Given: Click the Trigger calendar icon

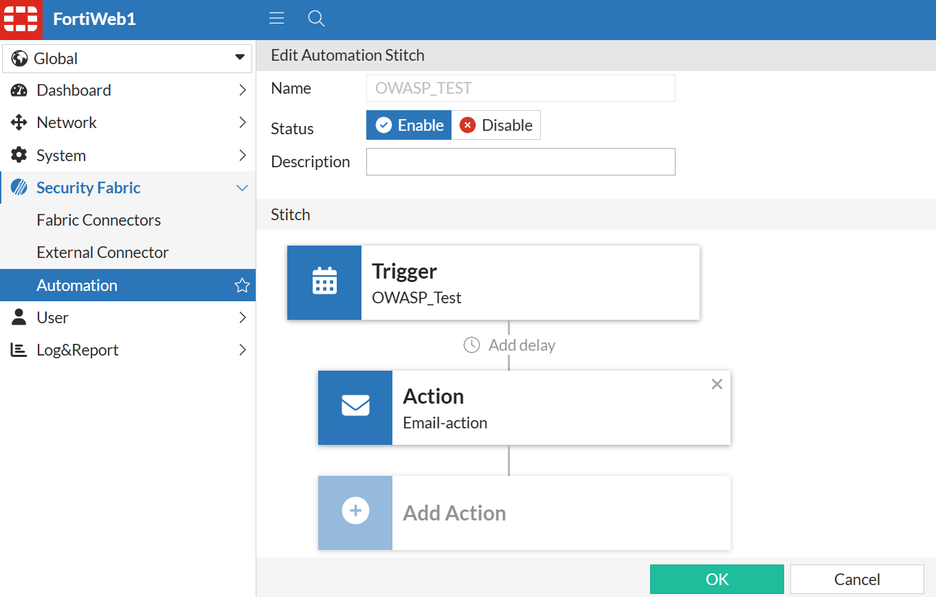Looking at the screenshot, I should 324,282.
